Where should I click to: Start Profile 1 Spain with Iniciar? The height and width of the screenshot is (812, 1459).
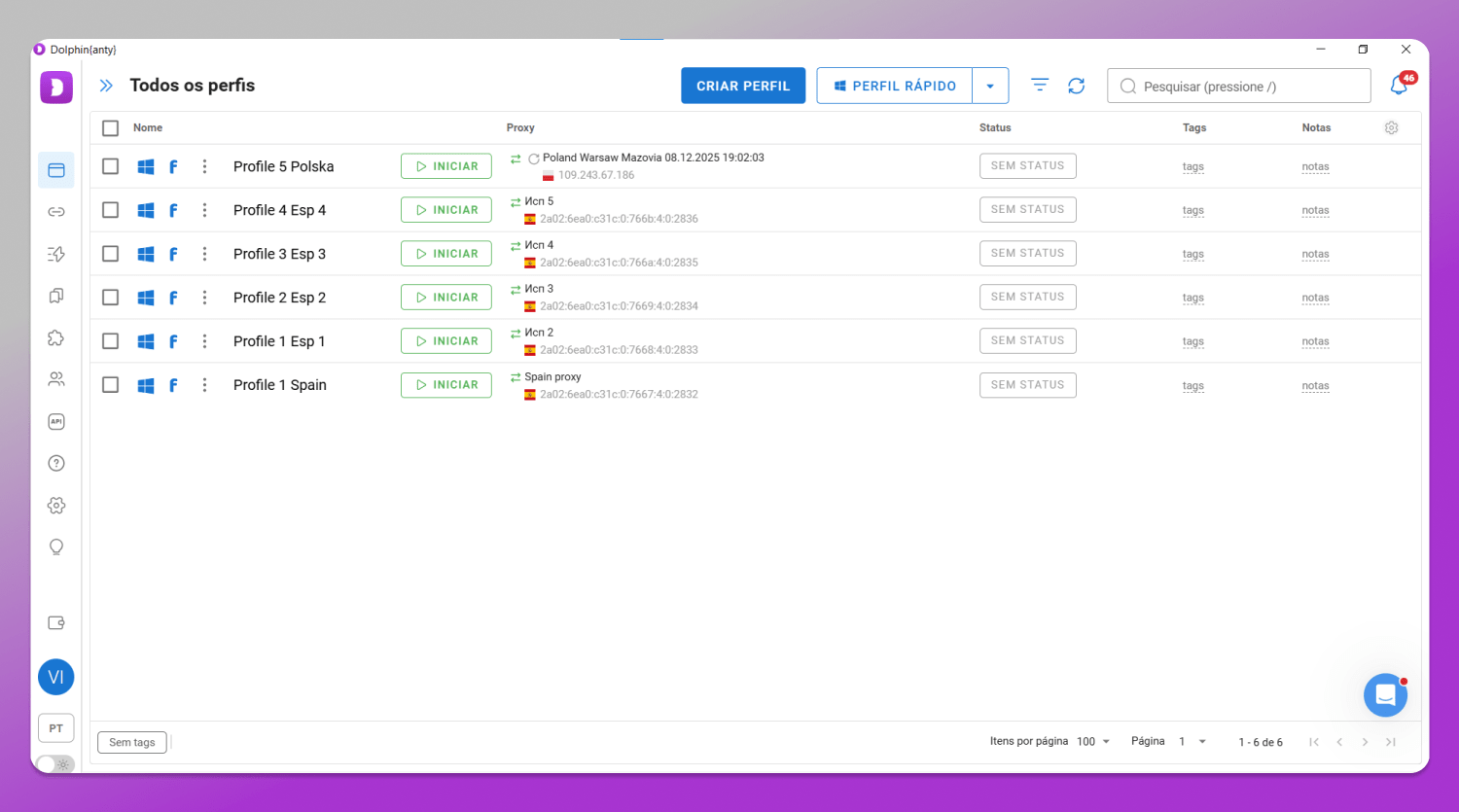[446, 385]
